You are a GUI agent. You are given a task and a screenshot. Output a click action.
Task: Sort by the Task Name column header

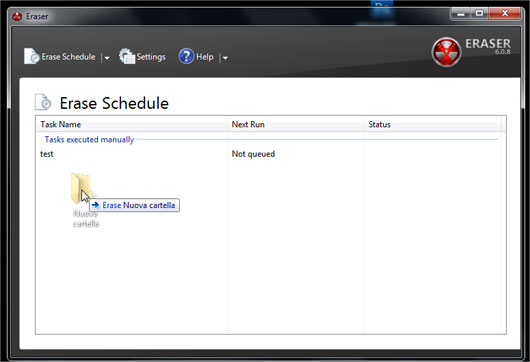point(132,124)
